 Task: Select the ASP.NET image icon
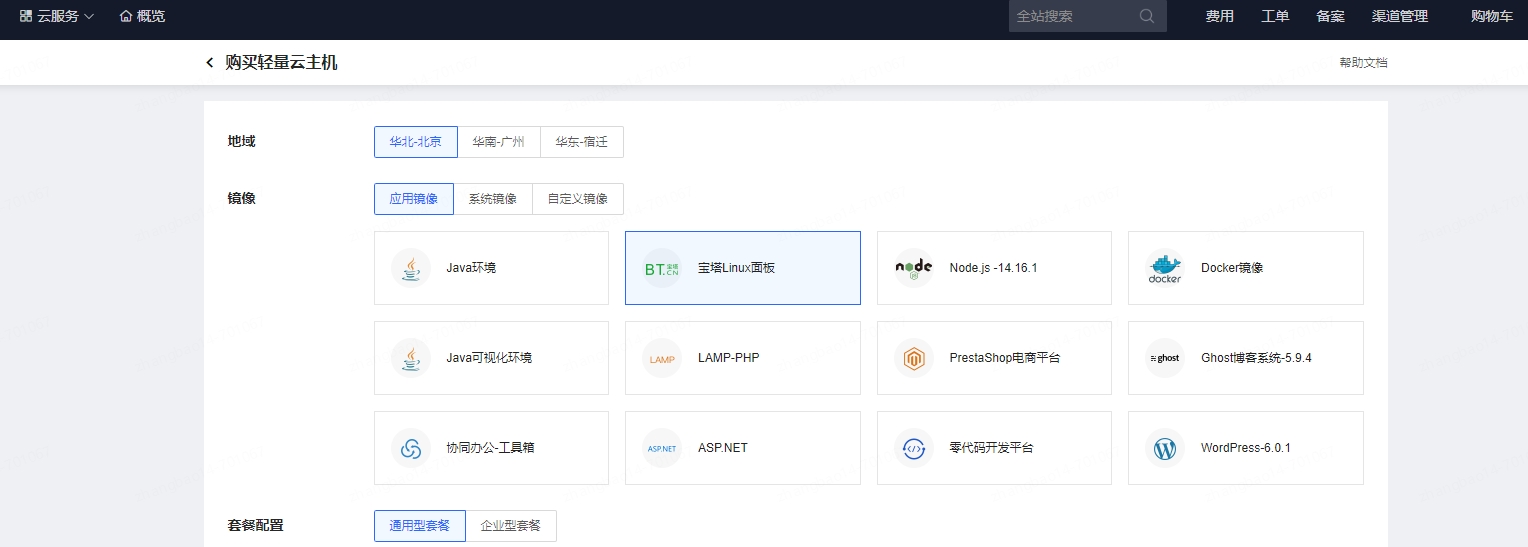pos(662,448)
